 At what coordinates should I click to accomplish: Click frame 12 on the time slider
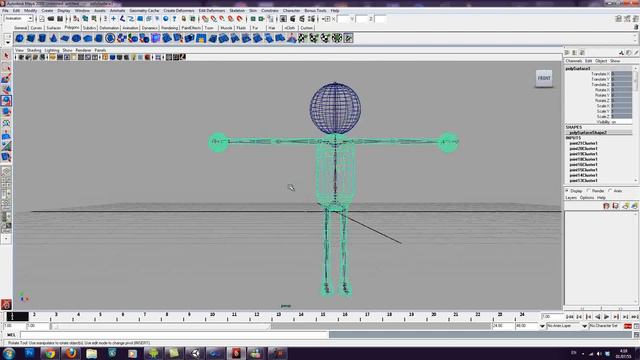tap(256, 316)
